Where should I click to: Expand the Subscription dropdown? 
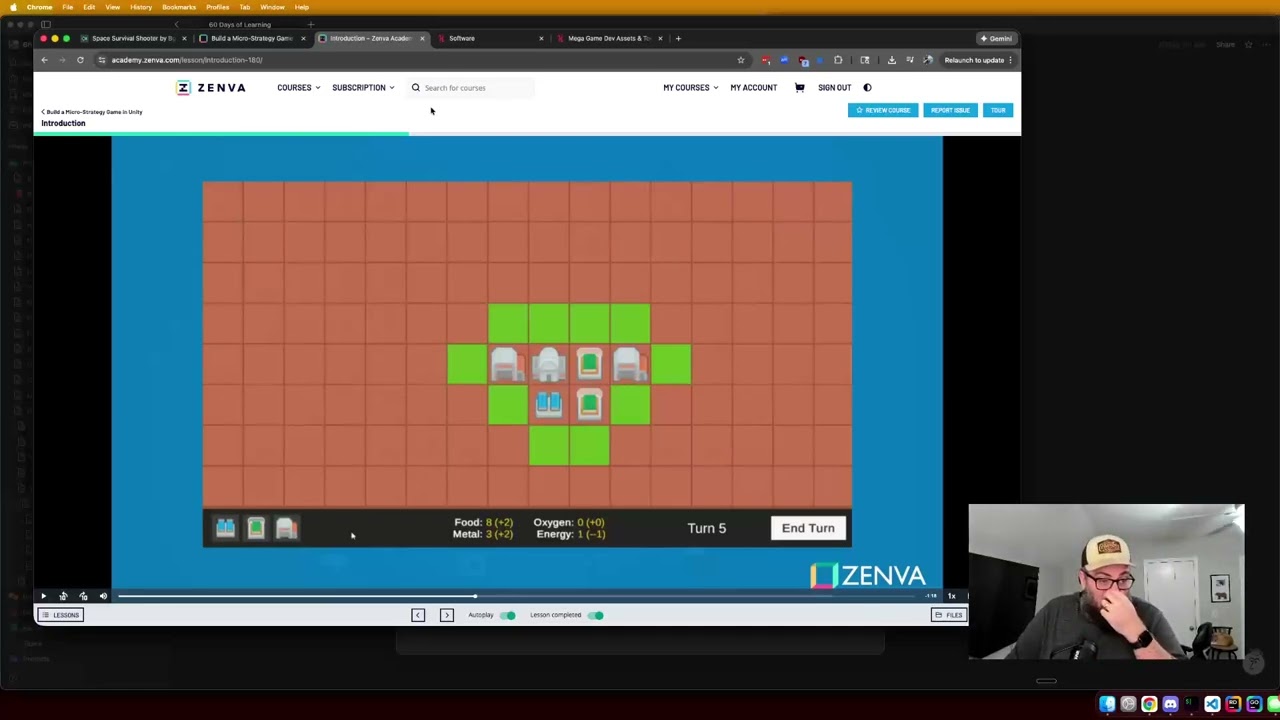click(363, 88)
